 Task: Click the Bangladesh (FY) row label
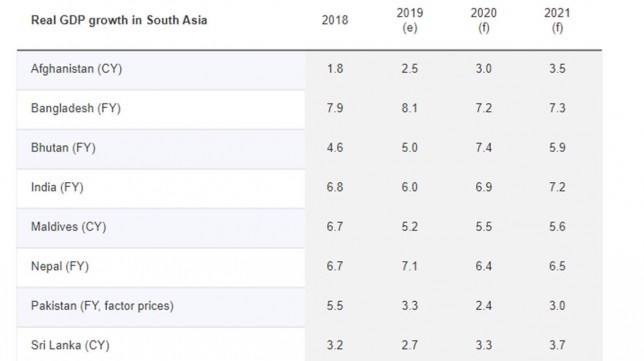click(76, 108)
